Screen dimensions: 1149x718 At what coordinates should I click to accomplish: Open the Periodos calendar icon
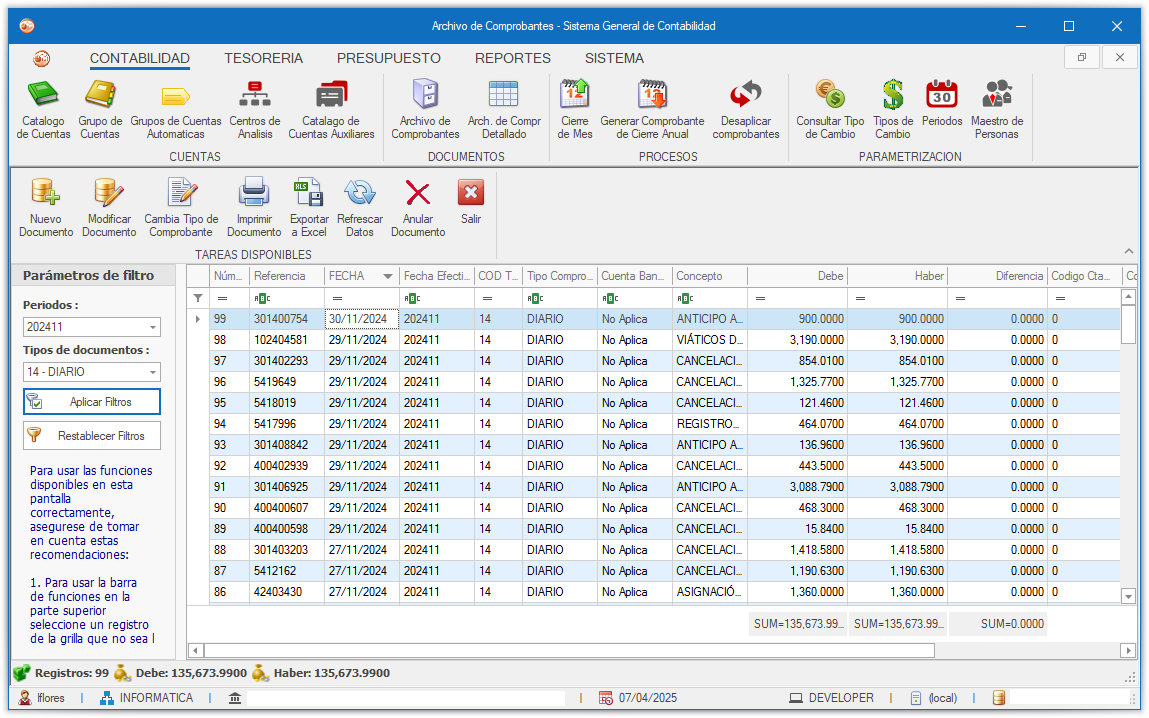942,95
